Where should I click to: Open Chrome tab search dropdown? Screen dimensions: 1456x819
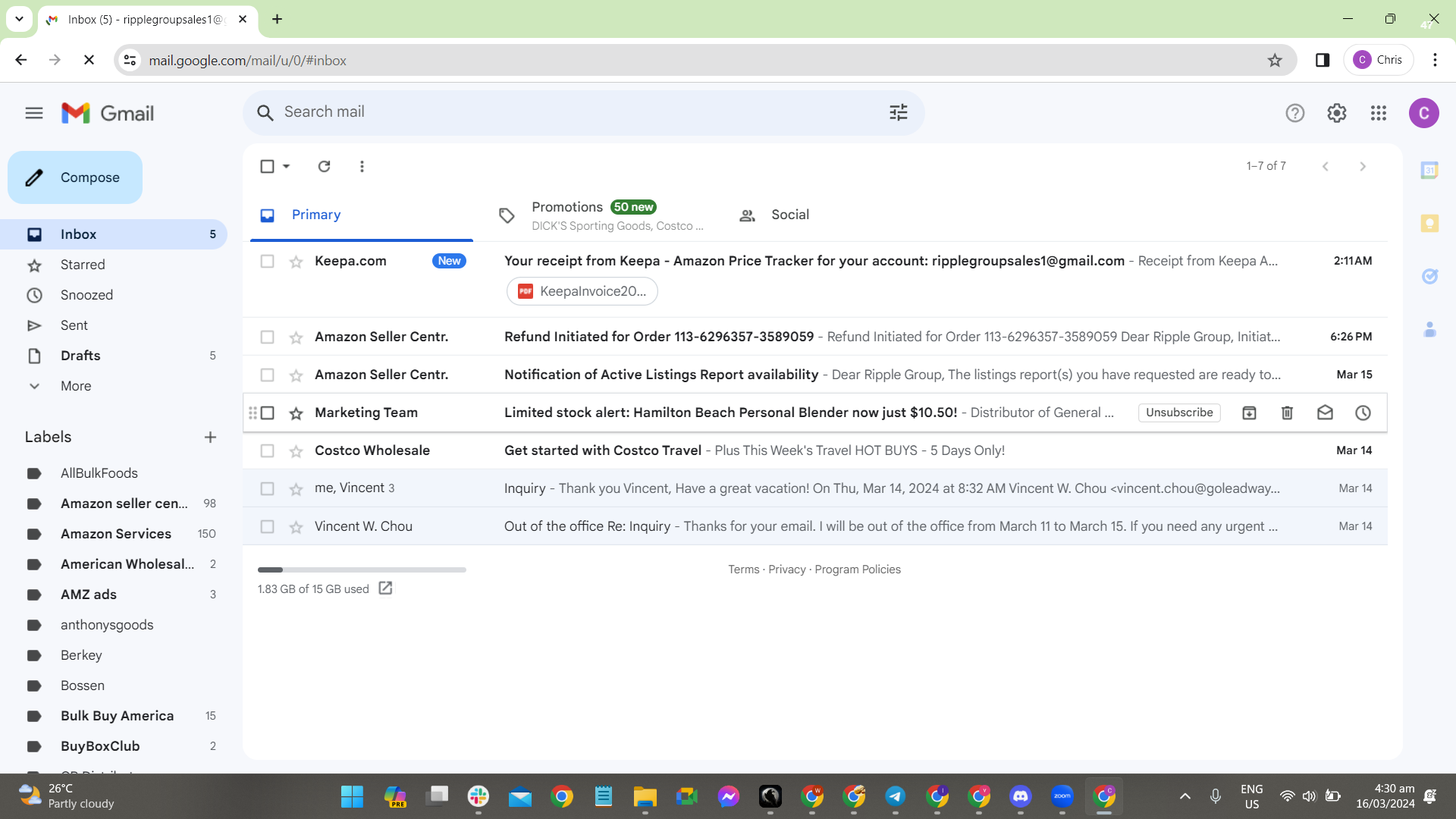click(19, 19)
